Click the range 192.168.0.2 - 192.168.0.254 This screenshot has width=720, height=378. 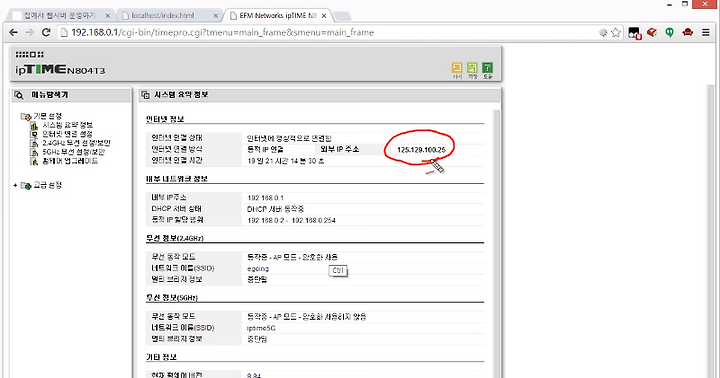292,220
